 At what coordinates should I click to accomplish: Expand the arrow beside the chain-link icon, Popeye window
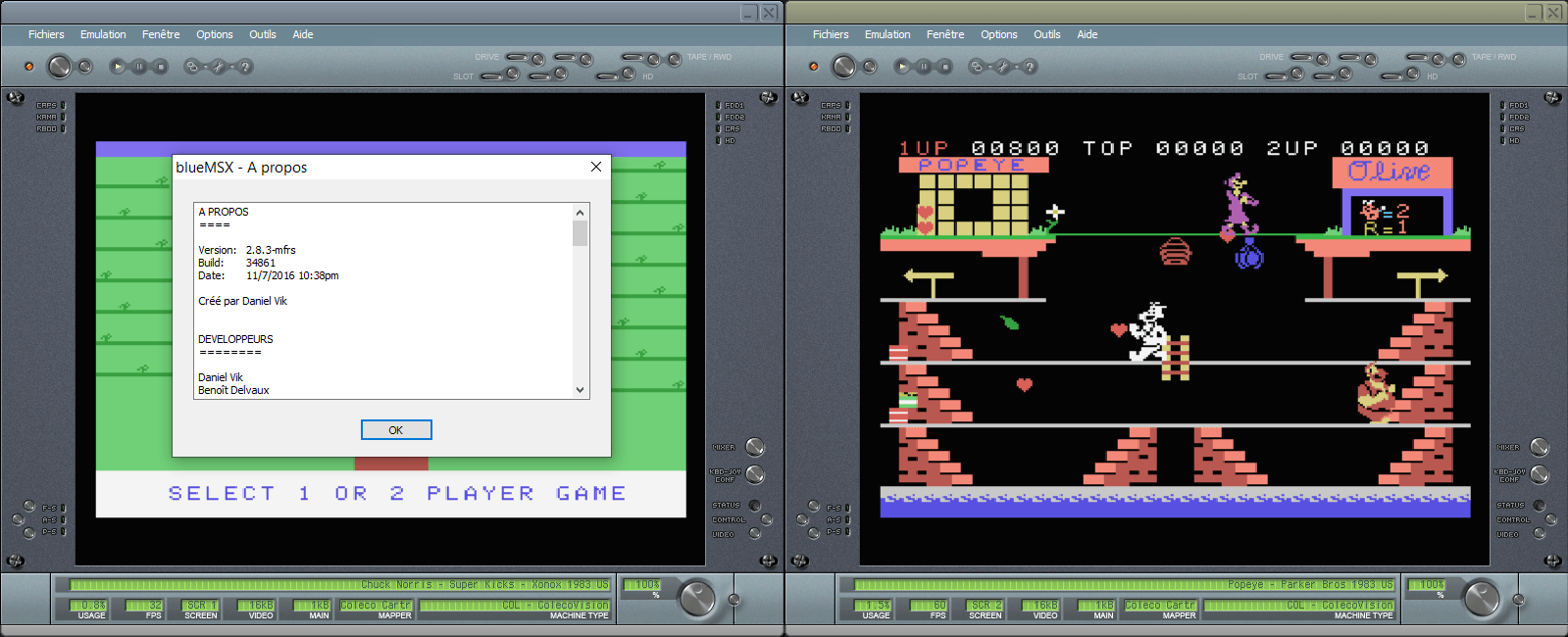988,68
